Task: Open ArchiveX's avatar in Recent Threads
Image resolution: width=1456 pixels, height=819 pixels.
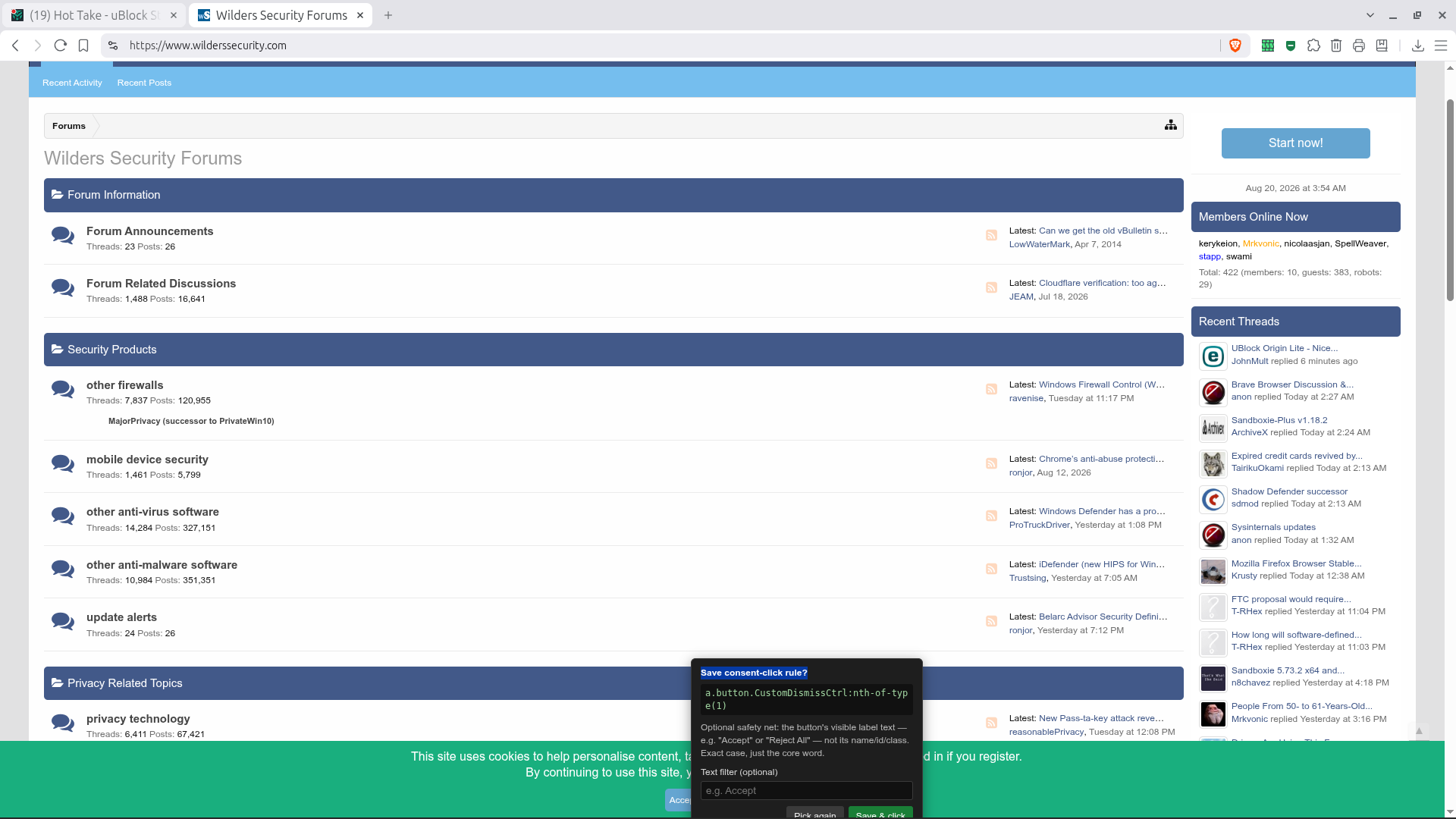Action: pyautogui.click(x=1213, y=428)
